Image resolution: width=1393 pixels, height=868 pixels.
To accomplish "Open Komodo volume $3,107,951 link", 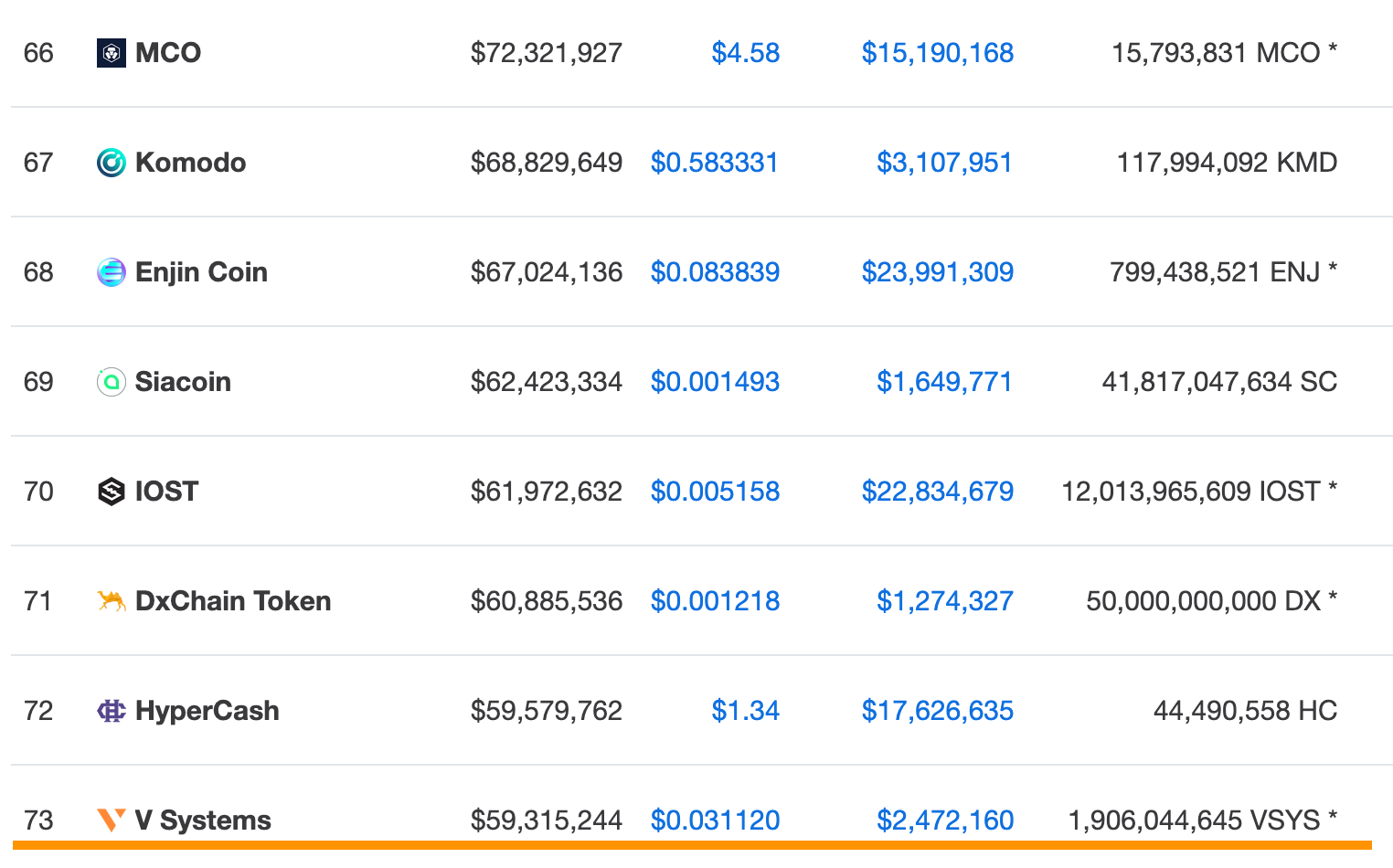I will [x=945, y=163].
